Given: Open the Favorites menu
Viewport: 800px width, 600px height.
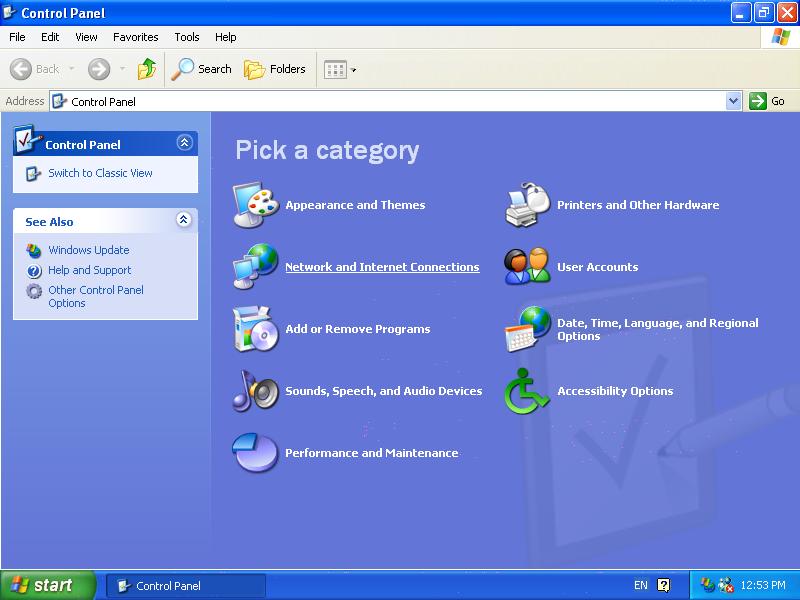Looking at the screenshot, I should 136,37.
